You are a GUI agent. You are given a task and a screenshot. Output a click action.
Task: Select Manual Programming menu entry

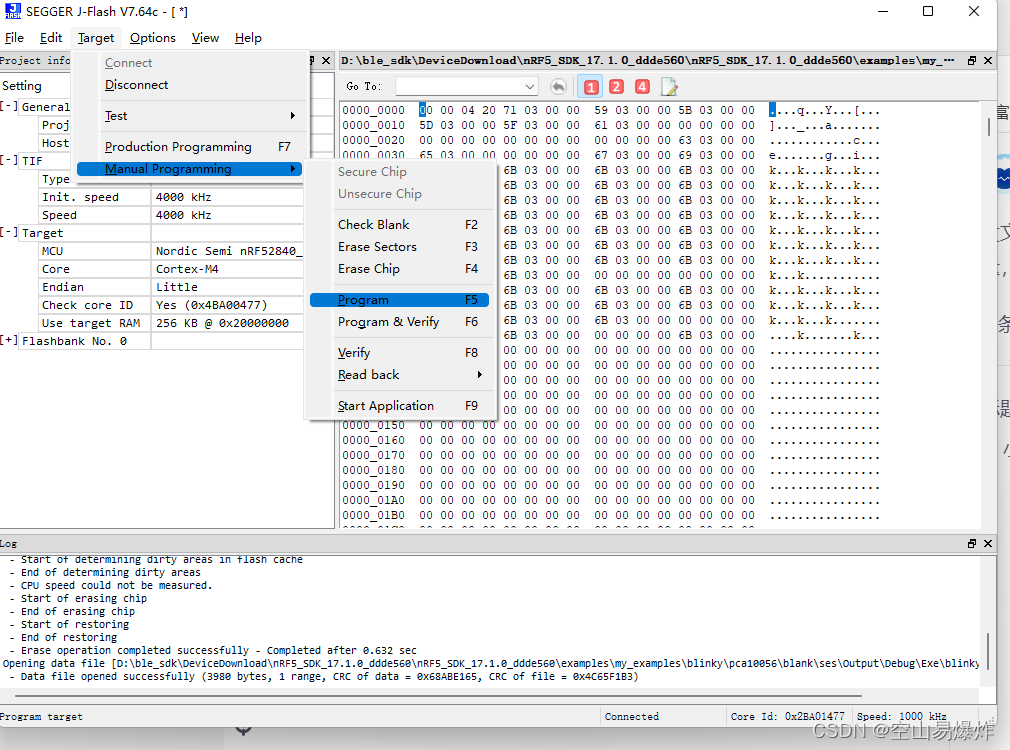tap(190, 169)
